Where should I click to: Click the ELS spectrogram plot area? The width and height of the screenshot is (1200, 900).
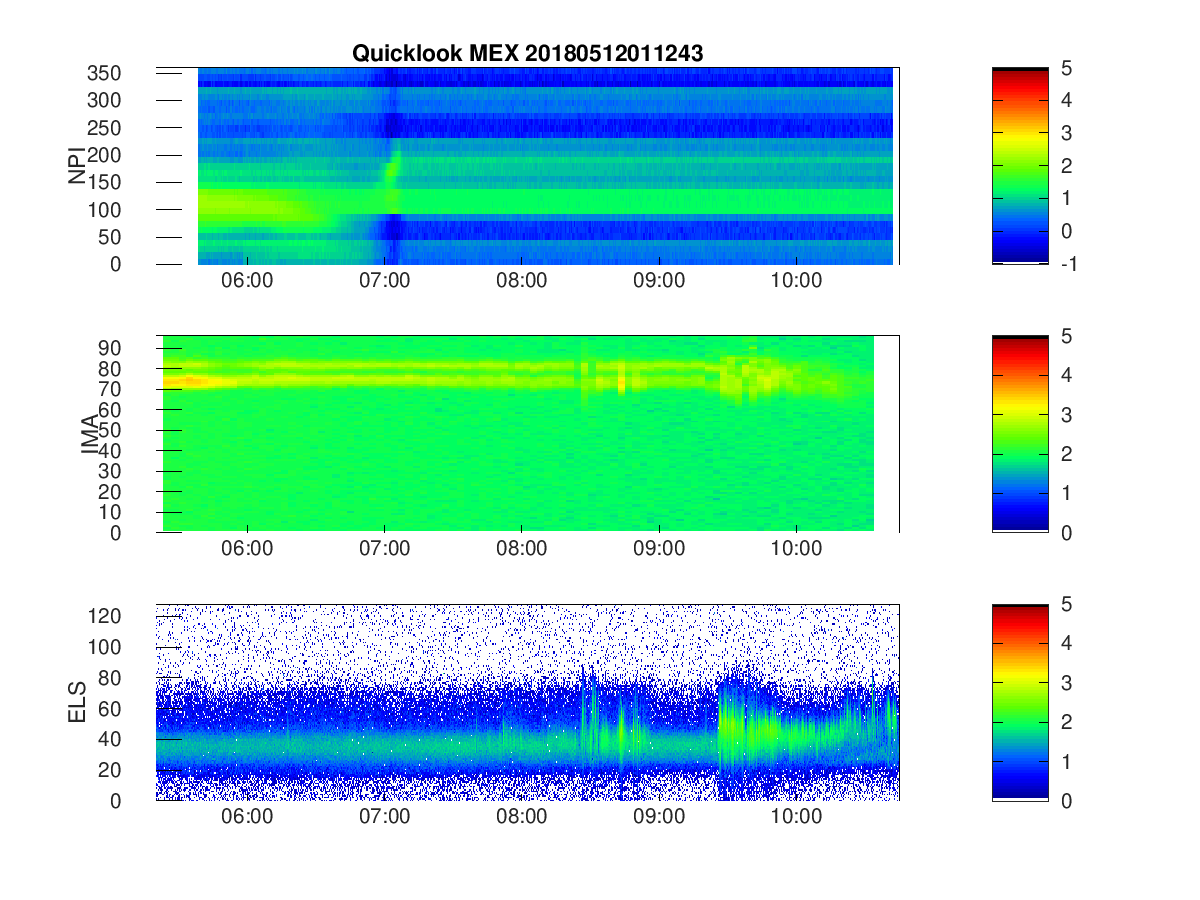pos(527,702)
